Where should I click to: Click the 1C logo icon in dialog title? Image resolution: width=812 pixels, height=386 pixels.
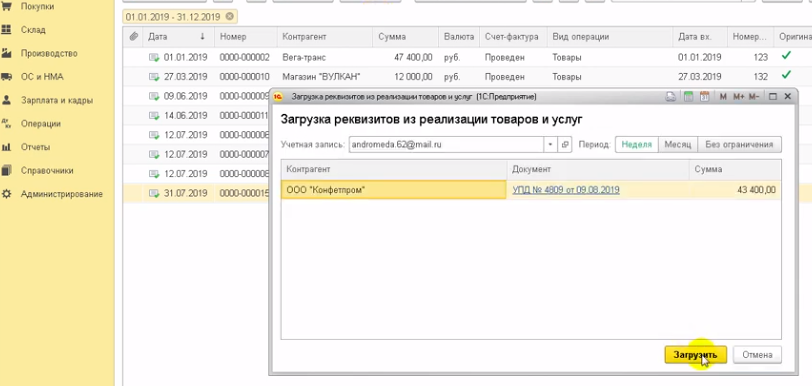coord(279,96)
